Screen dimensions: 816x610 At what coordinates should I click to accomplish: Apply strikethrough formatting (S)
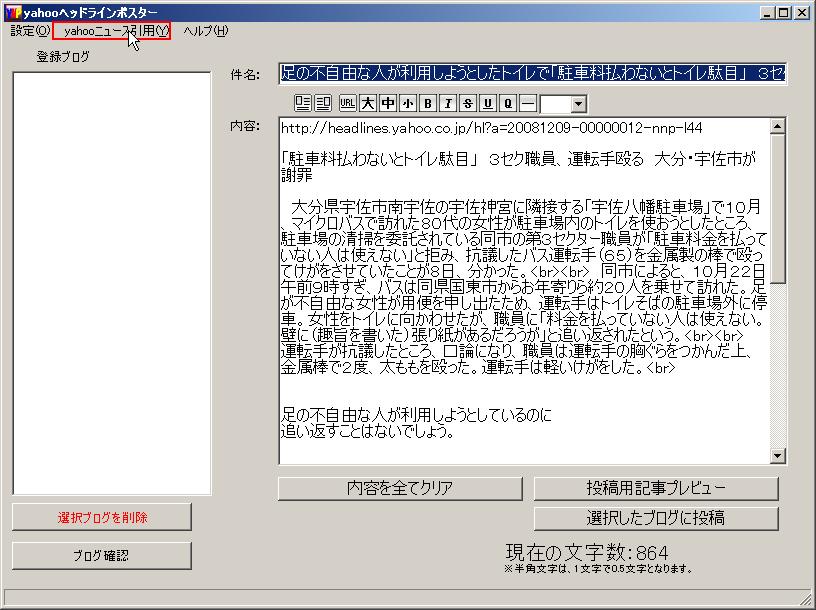tap(468, 103)
